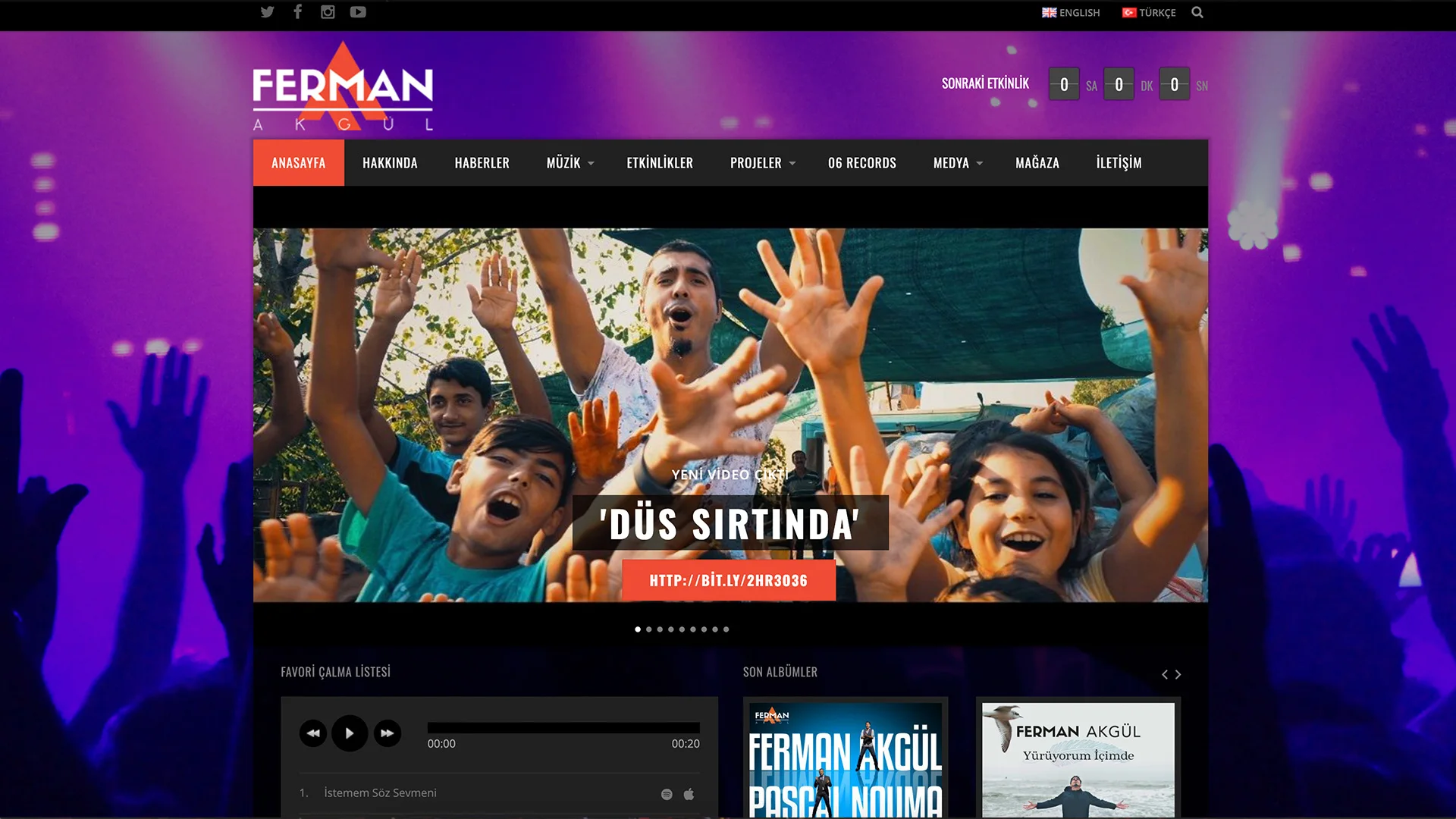Skip to next track in player

click(387, 733)
